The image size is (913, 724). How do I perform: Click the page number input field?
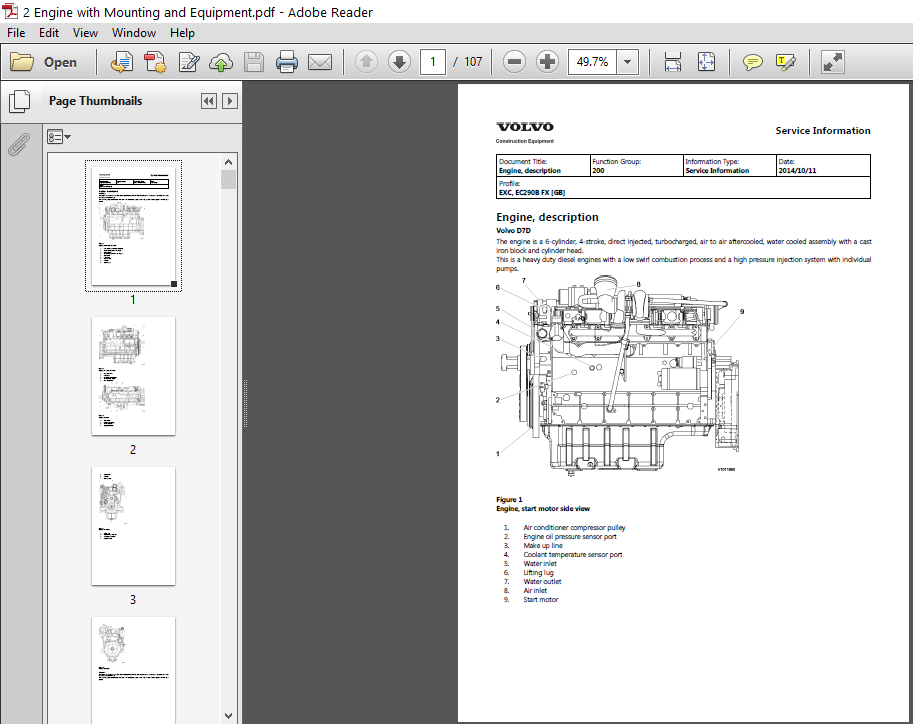point(433,62)
